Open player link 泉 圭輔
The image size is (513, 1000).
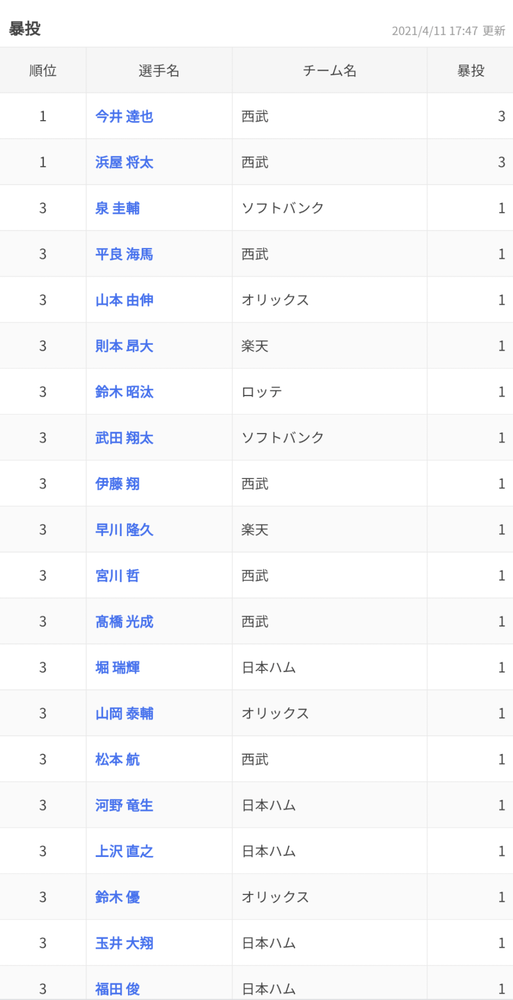pos(117,209)
